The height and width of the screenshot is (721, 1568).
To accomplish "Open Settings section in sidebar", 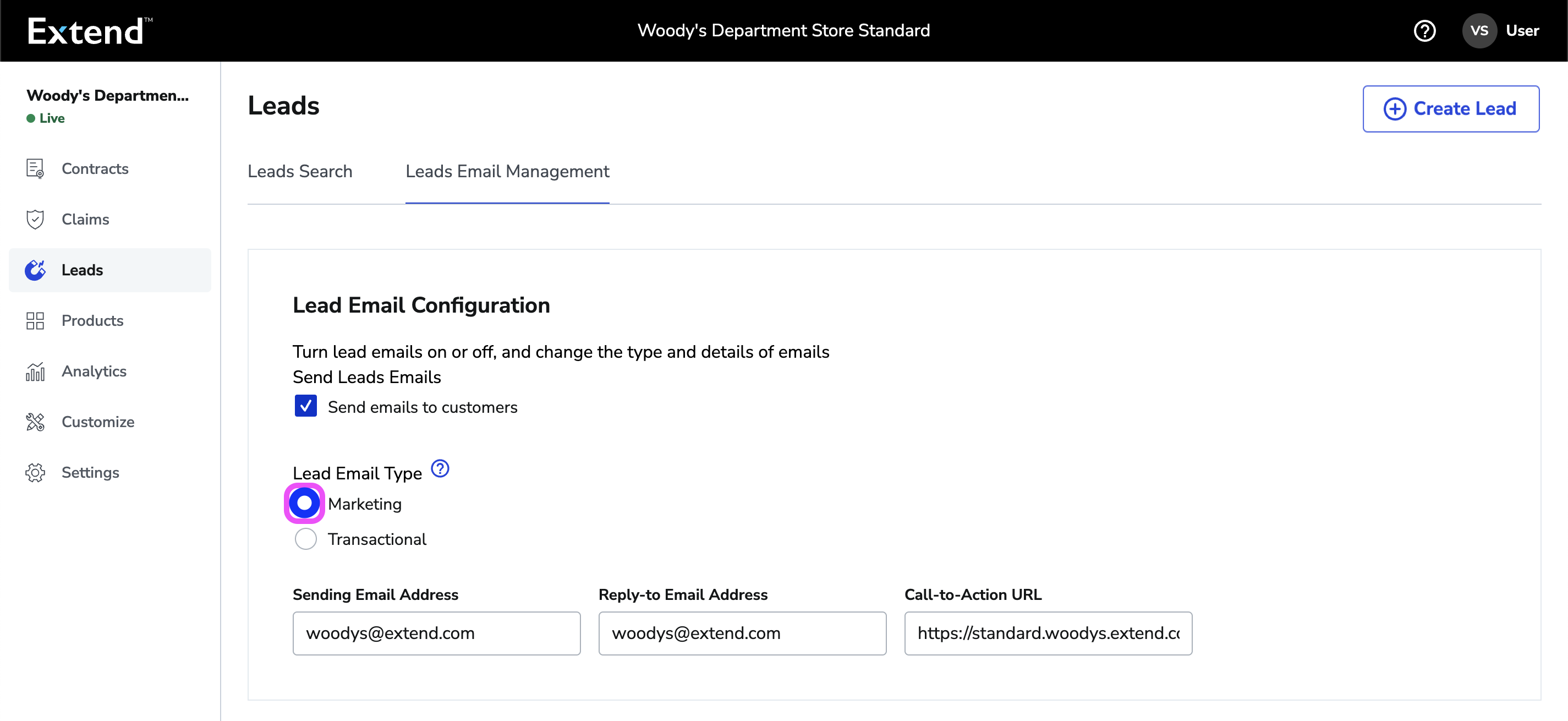I will 109,472.
